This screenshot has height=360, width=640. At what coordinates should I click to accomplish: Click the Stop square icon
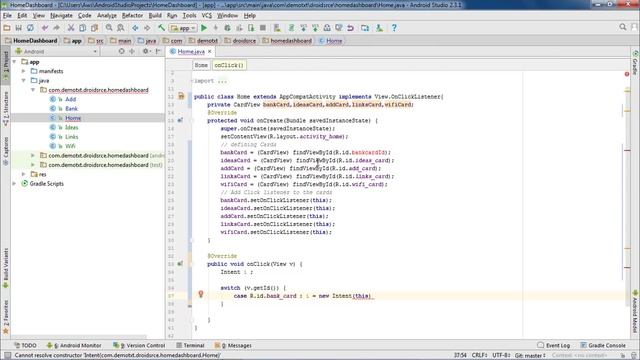263,28
